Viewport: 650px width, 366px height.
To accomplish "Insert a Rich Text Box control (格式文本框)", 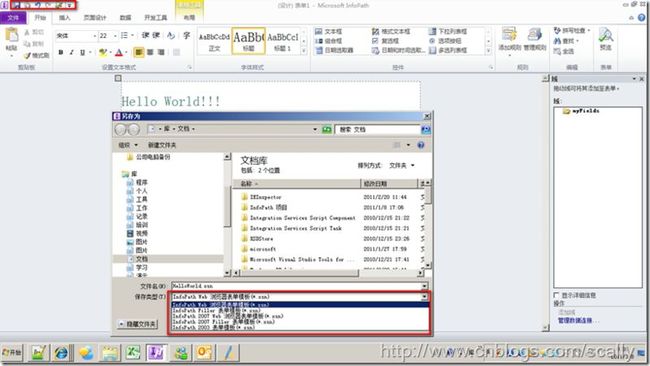I will (x=391, y=32).
